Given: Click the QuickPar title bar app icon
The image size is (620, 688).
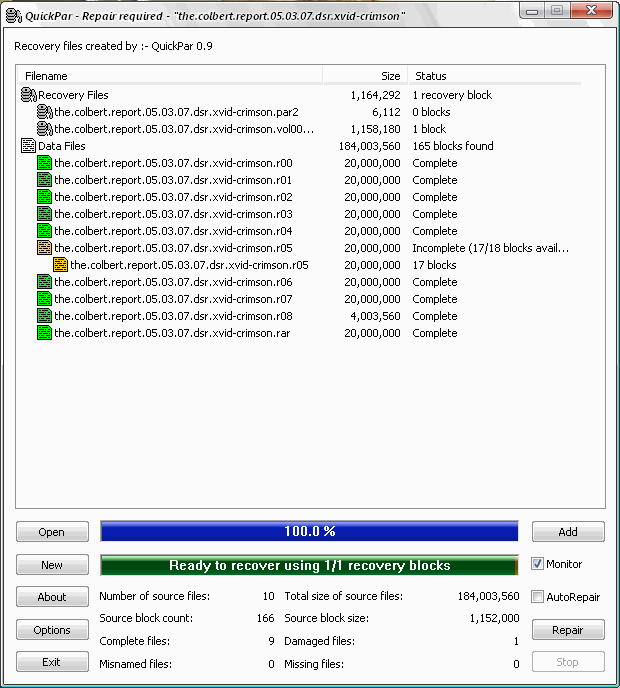Looking at the screenshot, I should [14, 16].
